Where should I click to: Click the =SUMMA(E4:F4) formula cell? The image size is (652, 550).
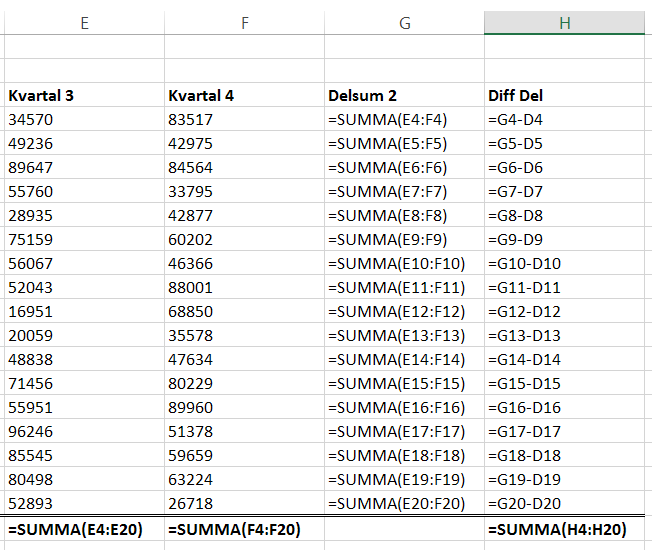pyautogui.click(x=404, y=120)
